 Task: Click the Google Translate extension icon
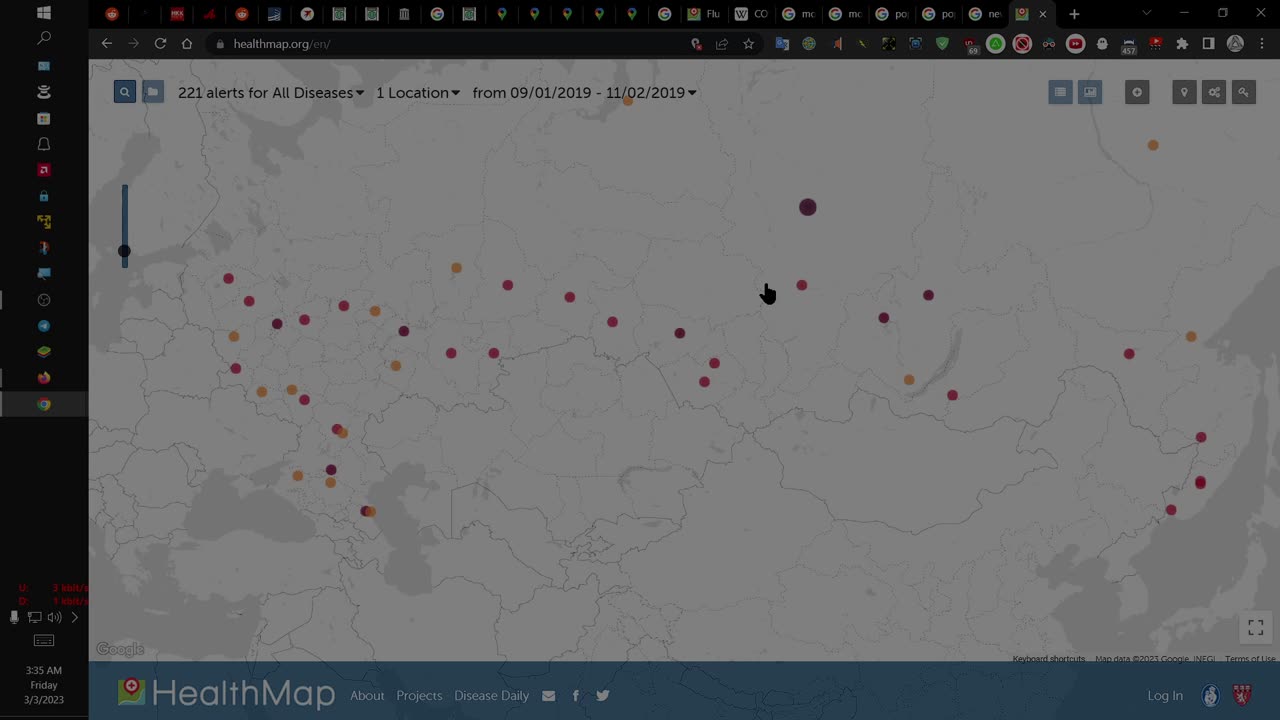tap(783, 44)
